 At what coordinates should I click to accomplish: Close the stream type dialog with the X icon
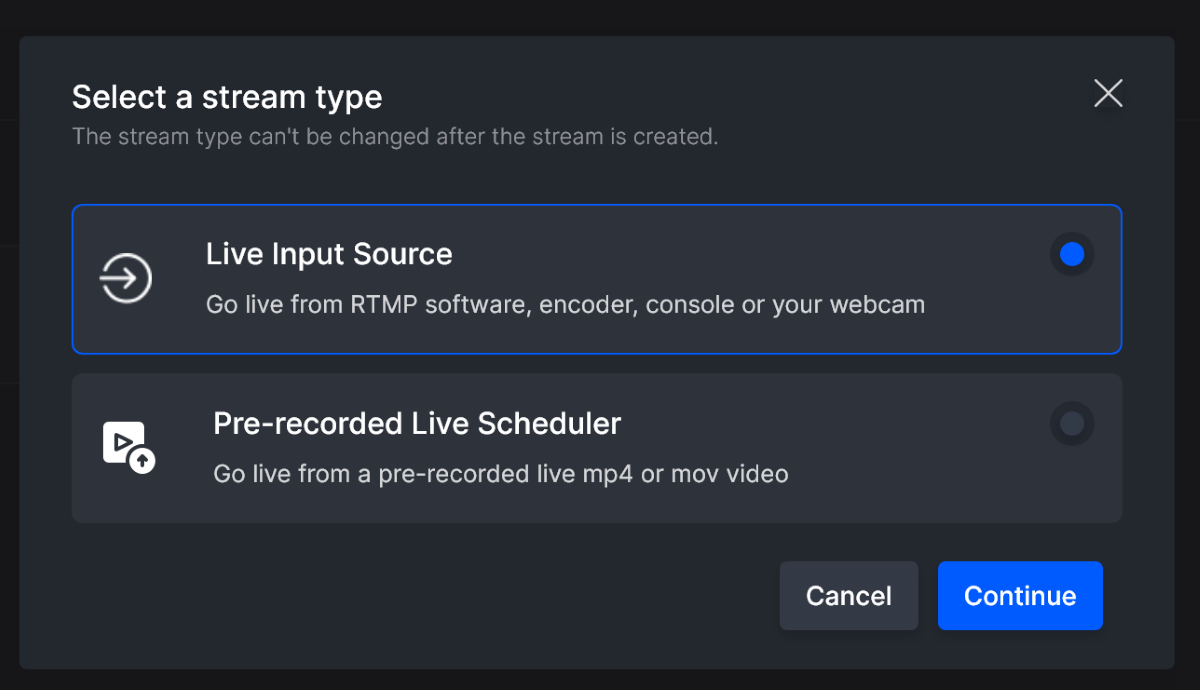[x=1108, y=93]
